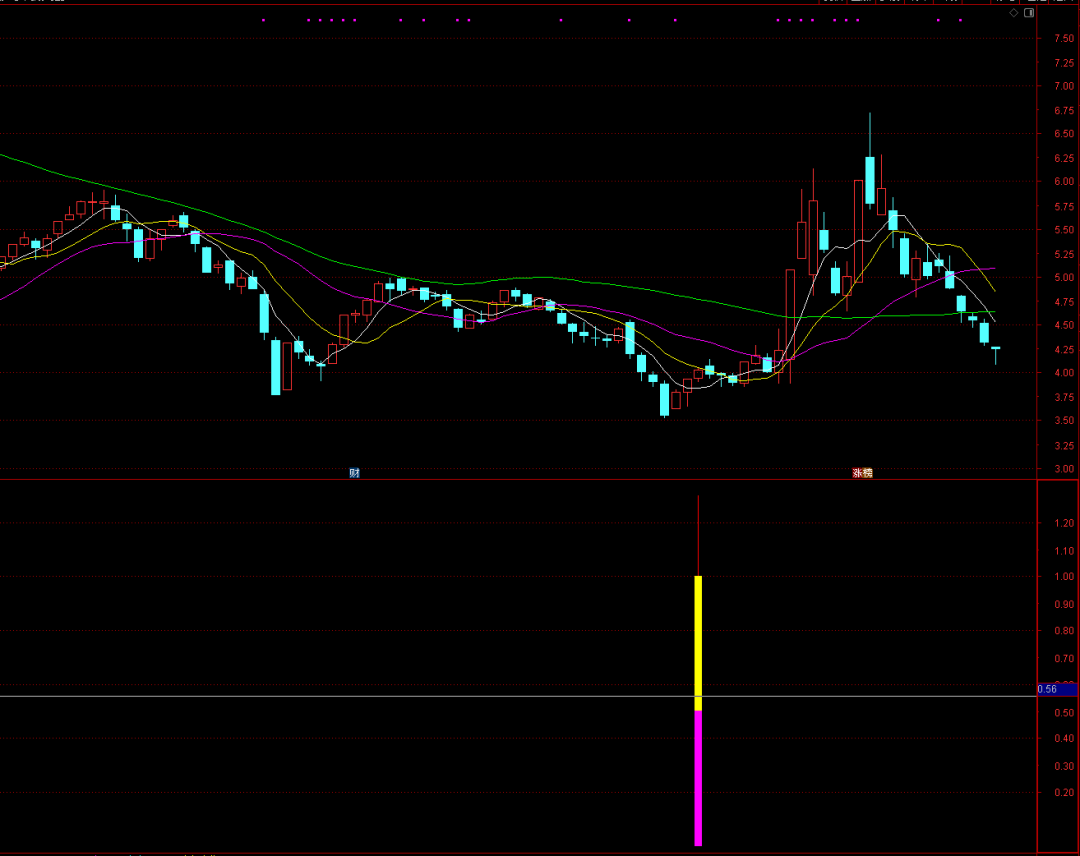Select the yellow segment of the indicator bar

tap(698, 640)
